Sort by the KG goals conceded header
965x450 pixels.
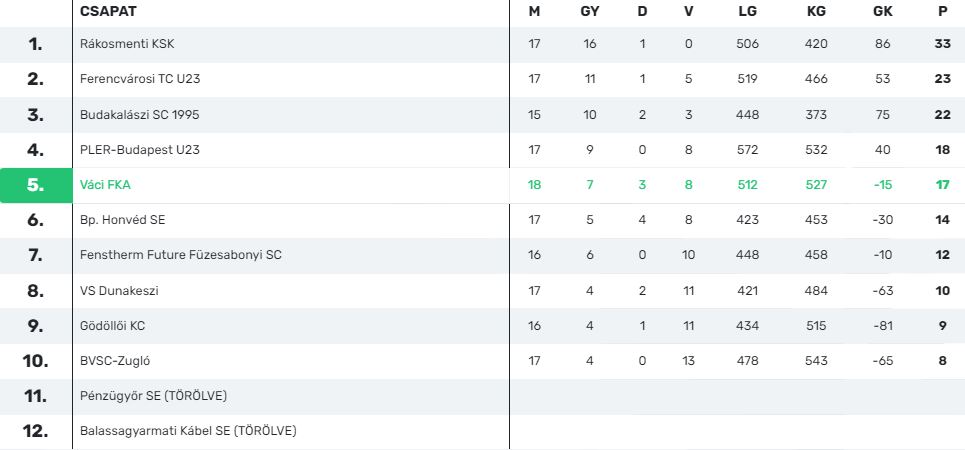pos(816,11)
